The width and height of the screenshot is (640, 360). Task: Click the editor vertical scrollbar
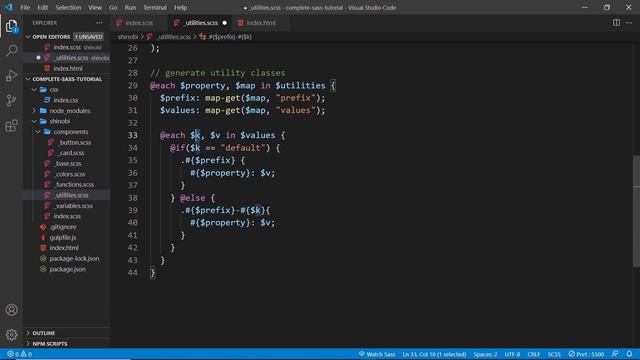[636, 211]
